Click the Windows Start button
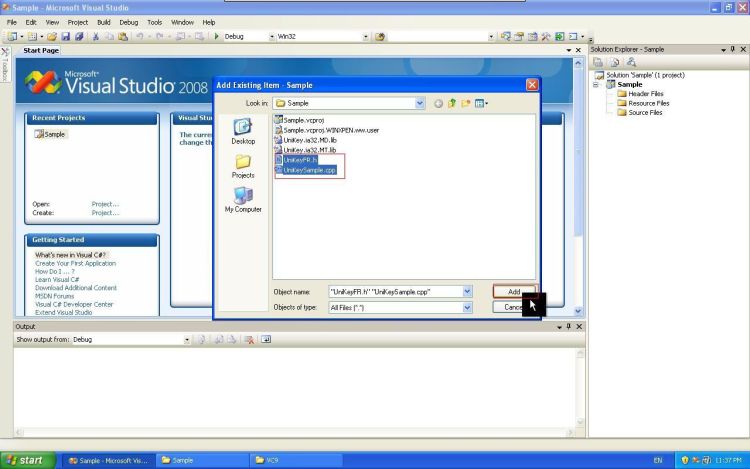Screen dimensions: 750x469 (28, 460)
